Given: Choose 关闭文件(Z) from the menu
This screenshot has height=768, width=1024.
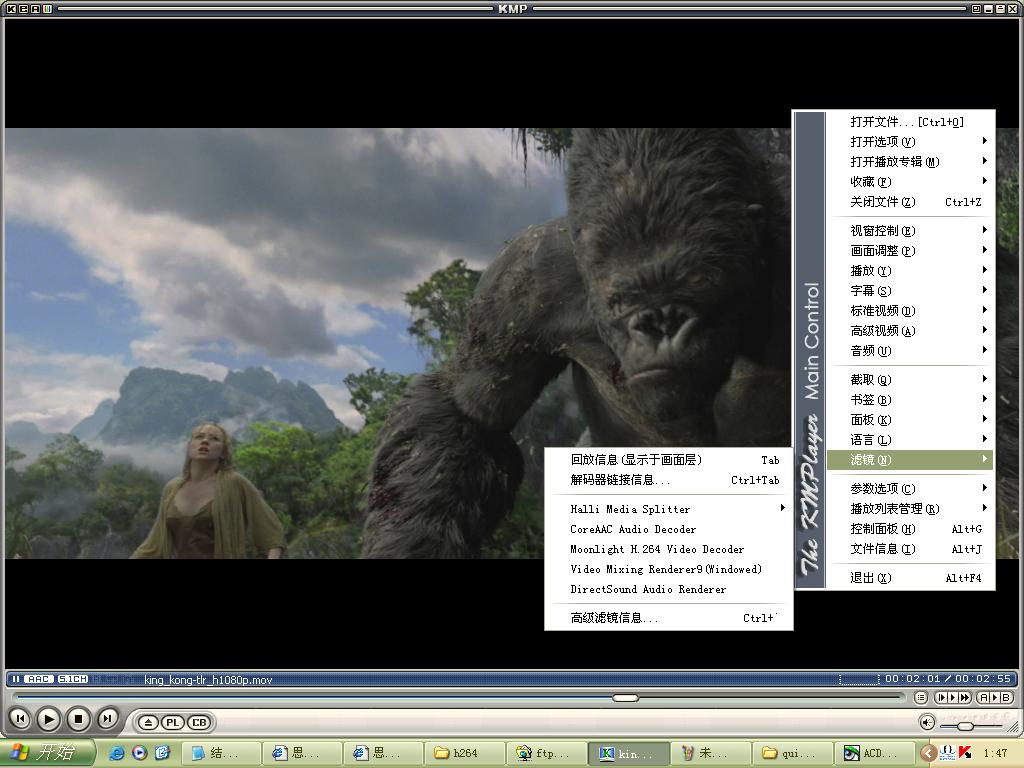Looking at the screenshot, I should pos(910,202).
